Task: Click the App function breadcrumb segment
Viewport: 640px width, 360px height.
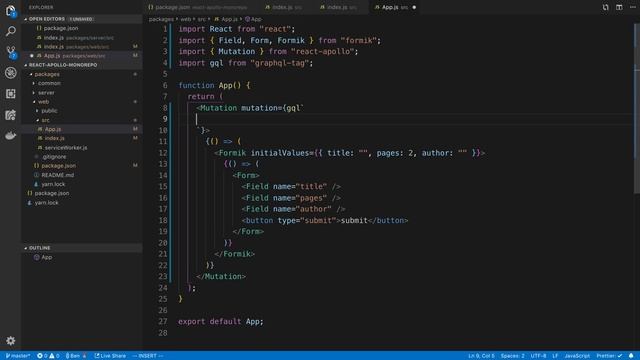Action: [x=253, y=19]
